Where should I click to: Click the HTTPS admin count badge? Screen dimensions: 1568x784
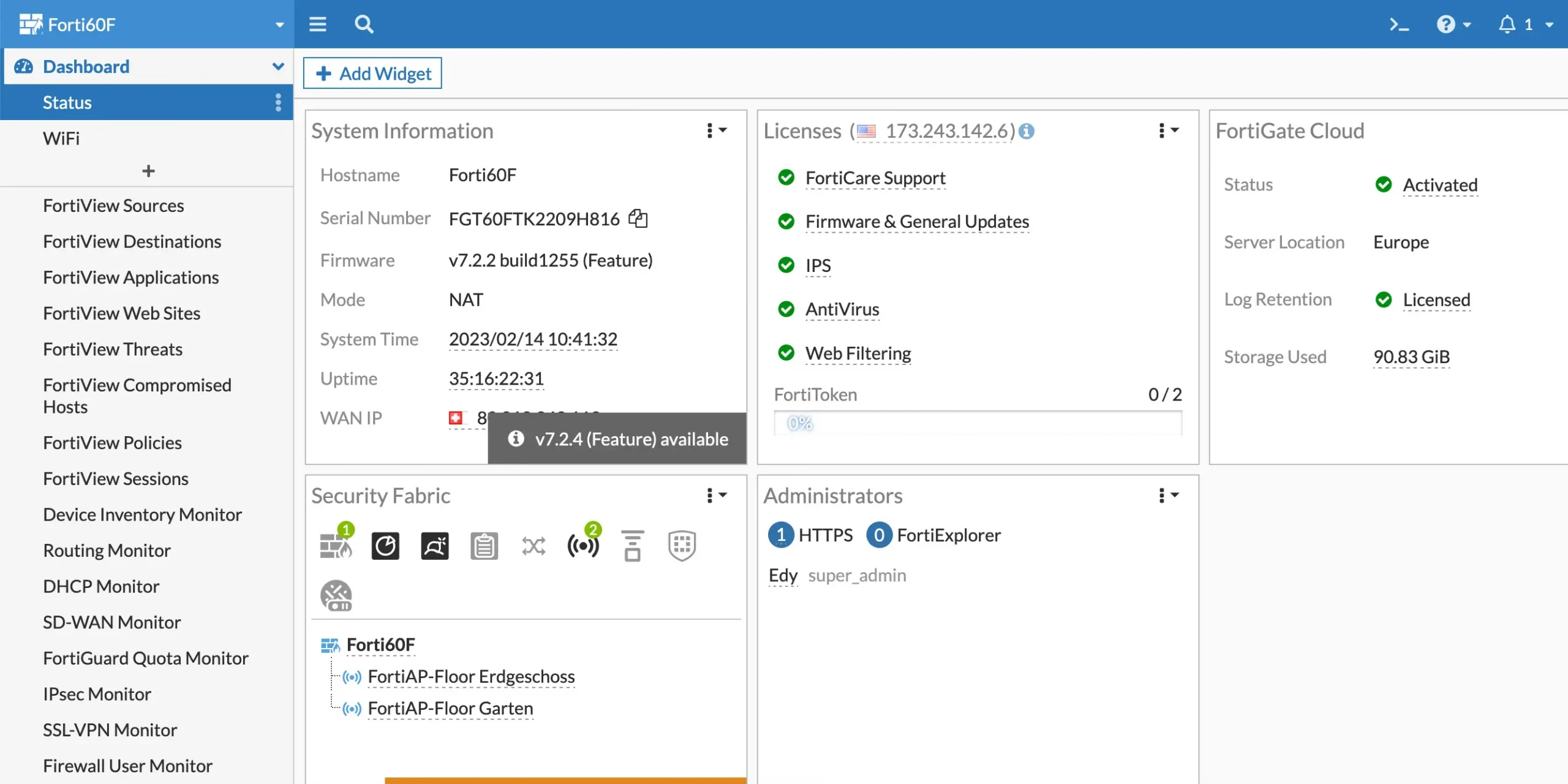781,535
